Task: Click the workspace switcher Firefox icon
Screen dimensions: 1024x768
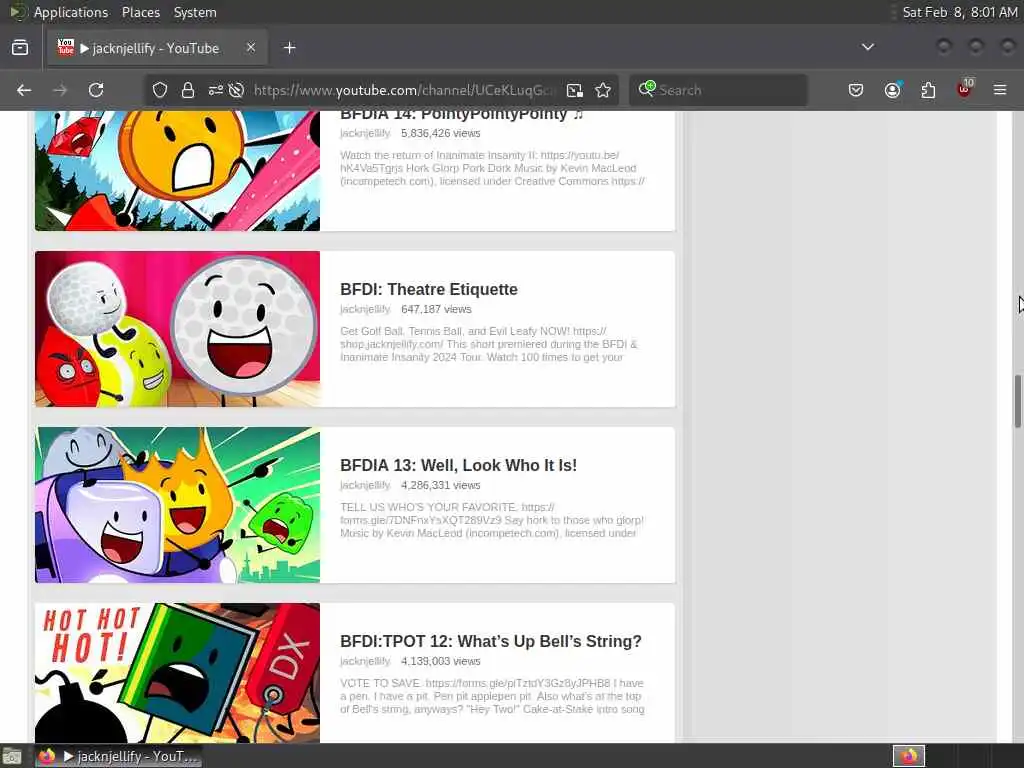Action: [x=908, y=756]
